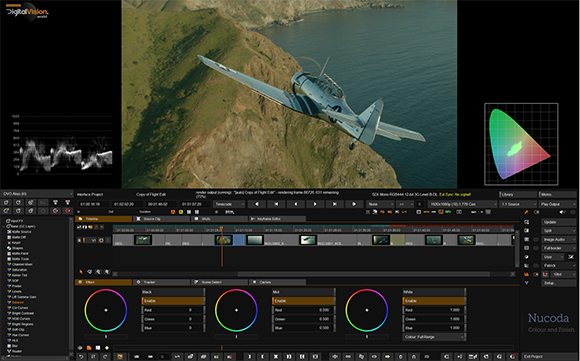The height and width of the screenshot is (361, 580).
Task: Open the Keyframe Editor tab
Action: [277, 219]
